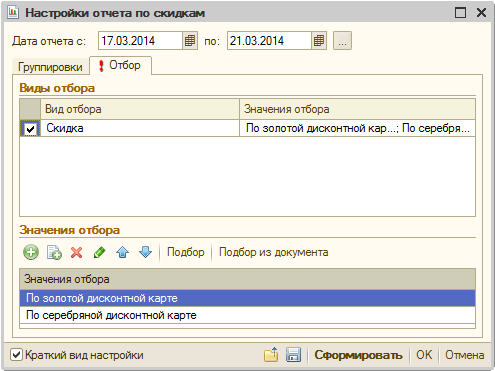Switch to the Группировки tab

pos(50,67)
